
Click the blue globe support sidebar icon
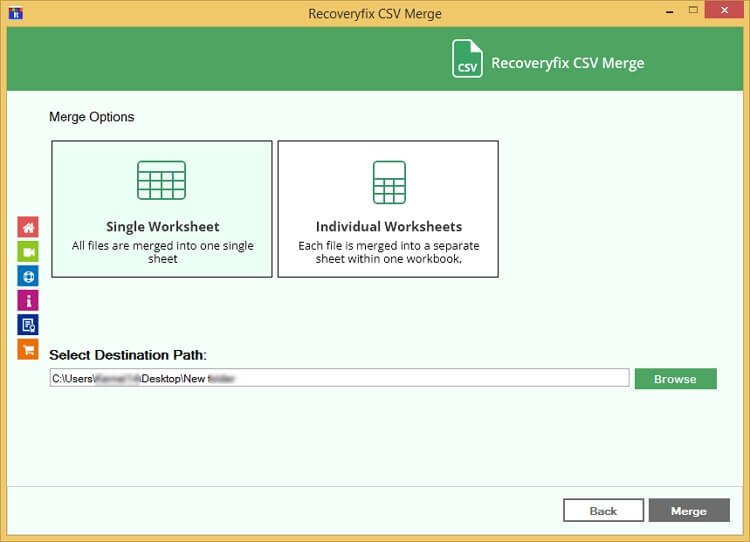tap(28, 276)
